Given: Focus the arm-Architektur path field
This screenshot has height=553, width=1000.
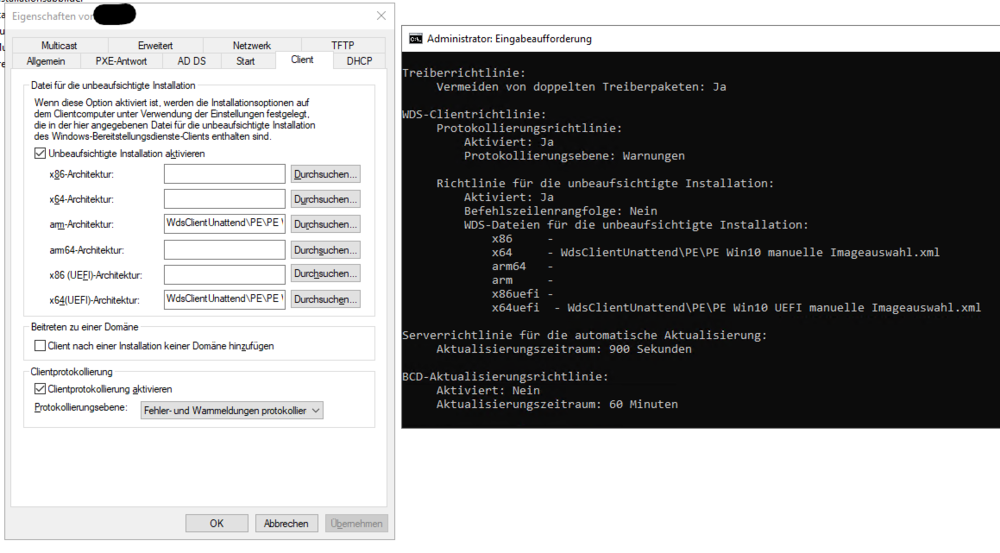Looking at the screenshot, I should point(225,224).
